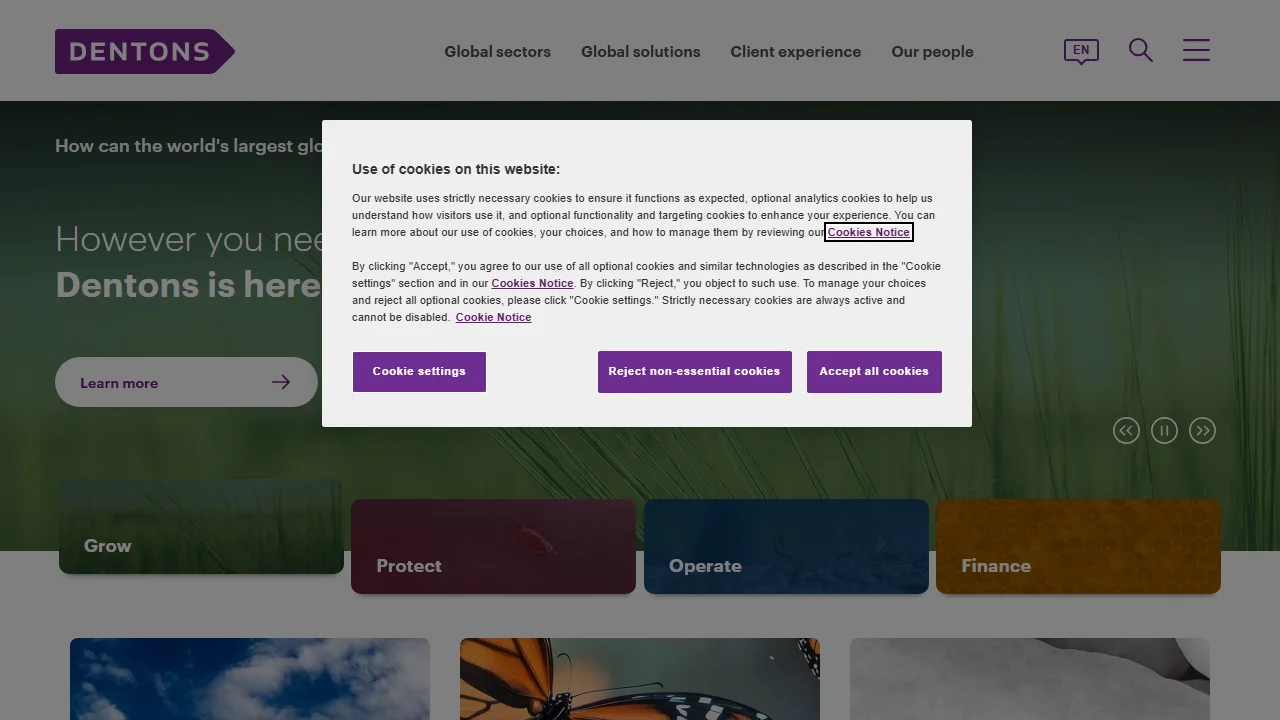Screen dimensions: 1280x720
Task: Open the EN language selector
Action: [1081, 51]
